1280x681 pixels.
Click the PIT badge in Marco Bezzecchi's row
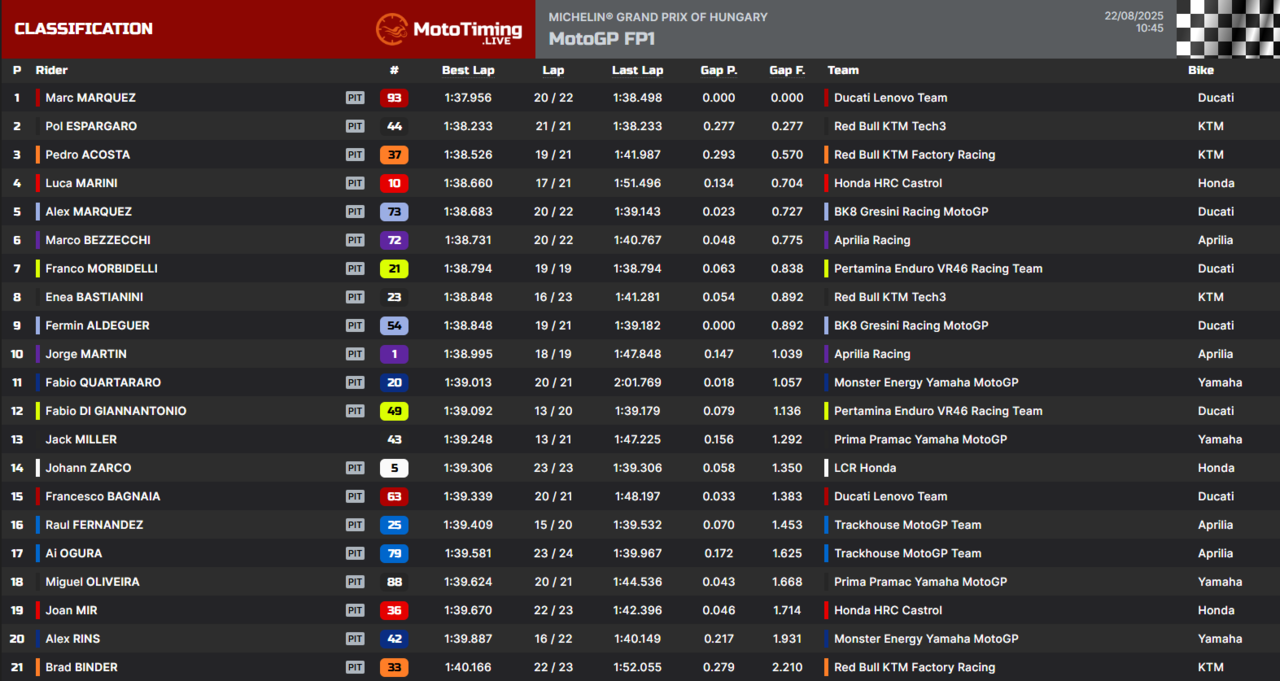(x=355, y=240)
